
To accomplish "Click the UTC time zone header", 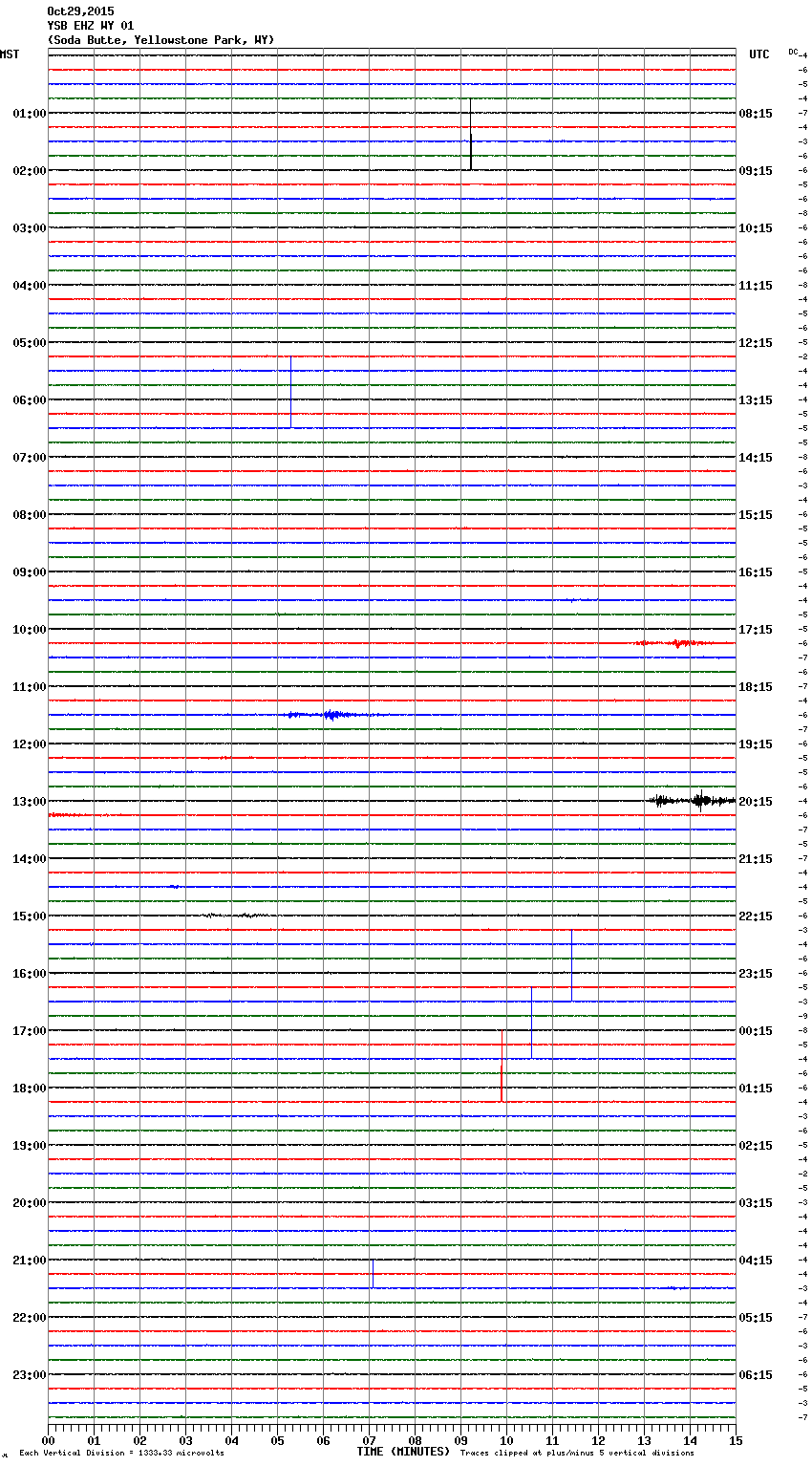I will point(759,54).
